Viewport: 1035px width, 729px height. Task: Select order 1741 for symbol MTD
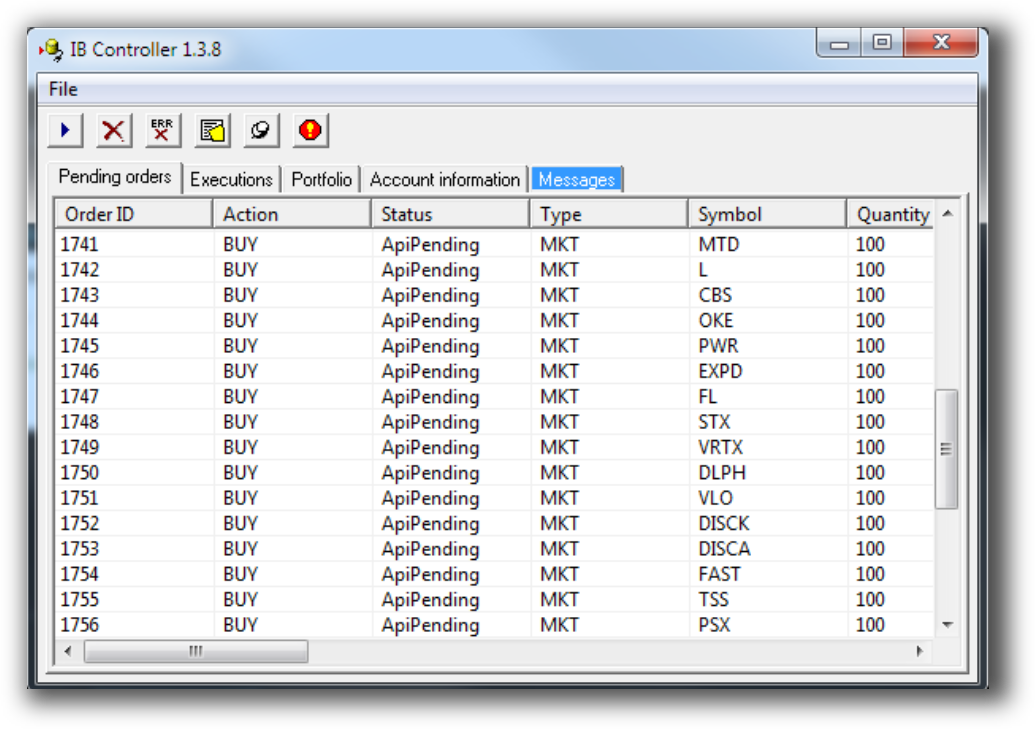coord(400,244)
